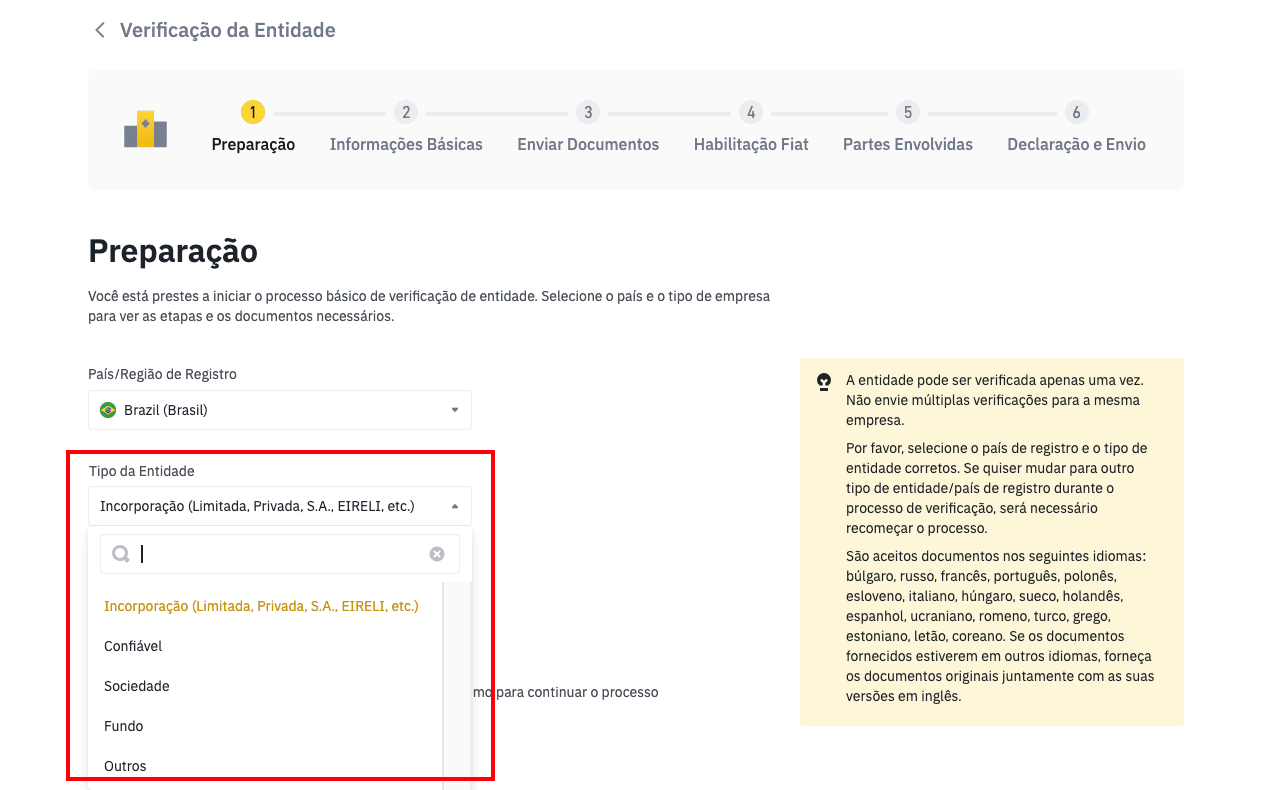1276x790 pixels.
Task: Choose the Outros entity type
Action: pyautogui.click(x=265, y=766)
